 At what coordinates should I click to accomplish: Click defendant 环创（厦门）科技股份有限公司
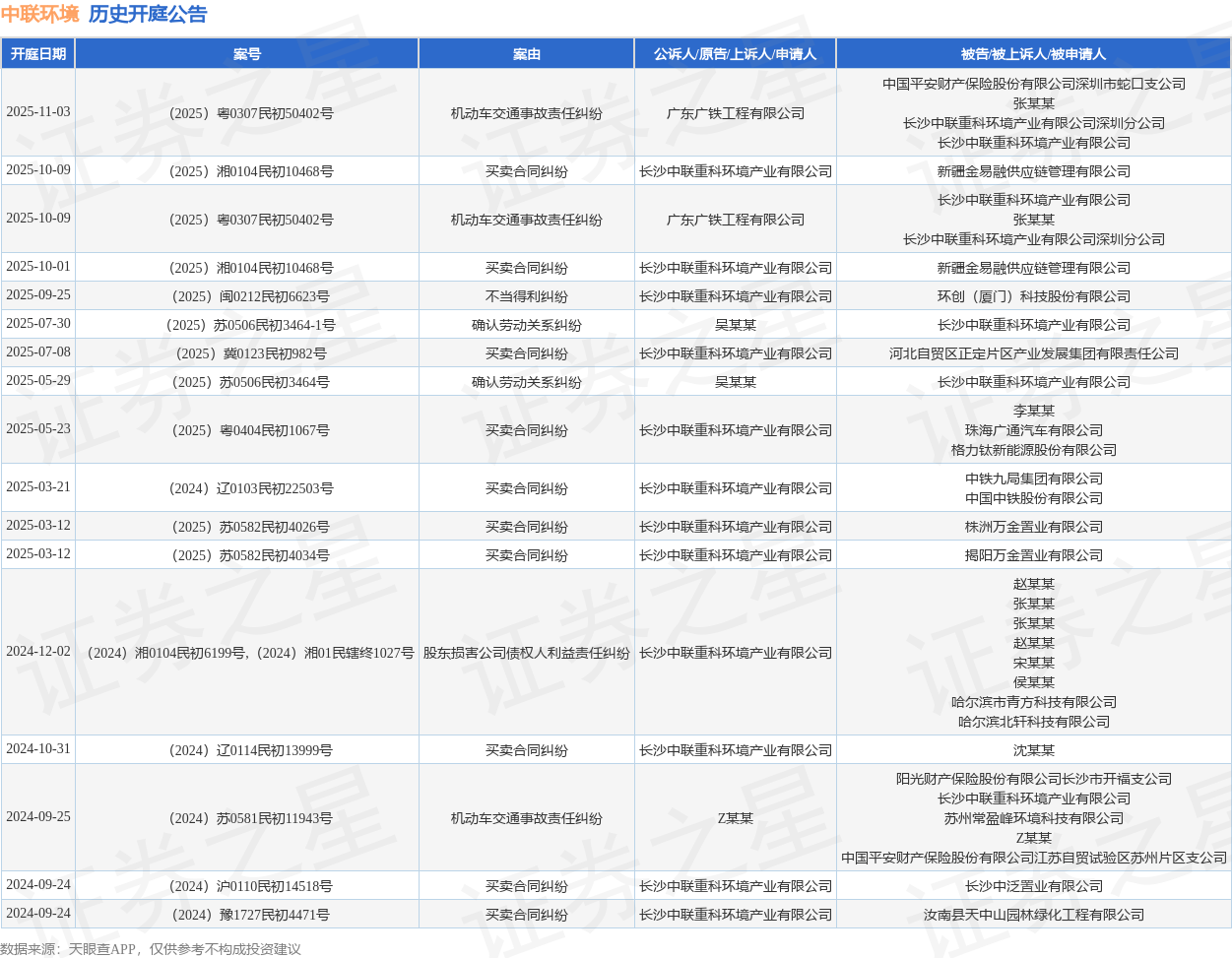1034,296
